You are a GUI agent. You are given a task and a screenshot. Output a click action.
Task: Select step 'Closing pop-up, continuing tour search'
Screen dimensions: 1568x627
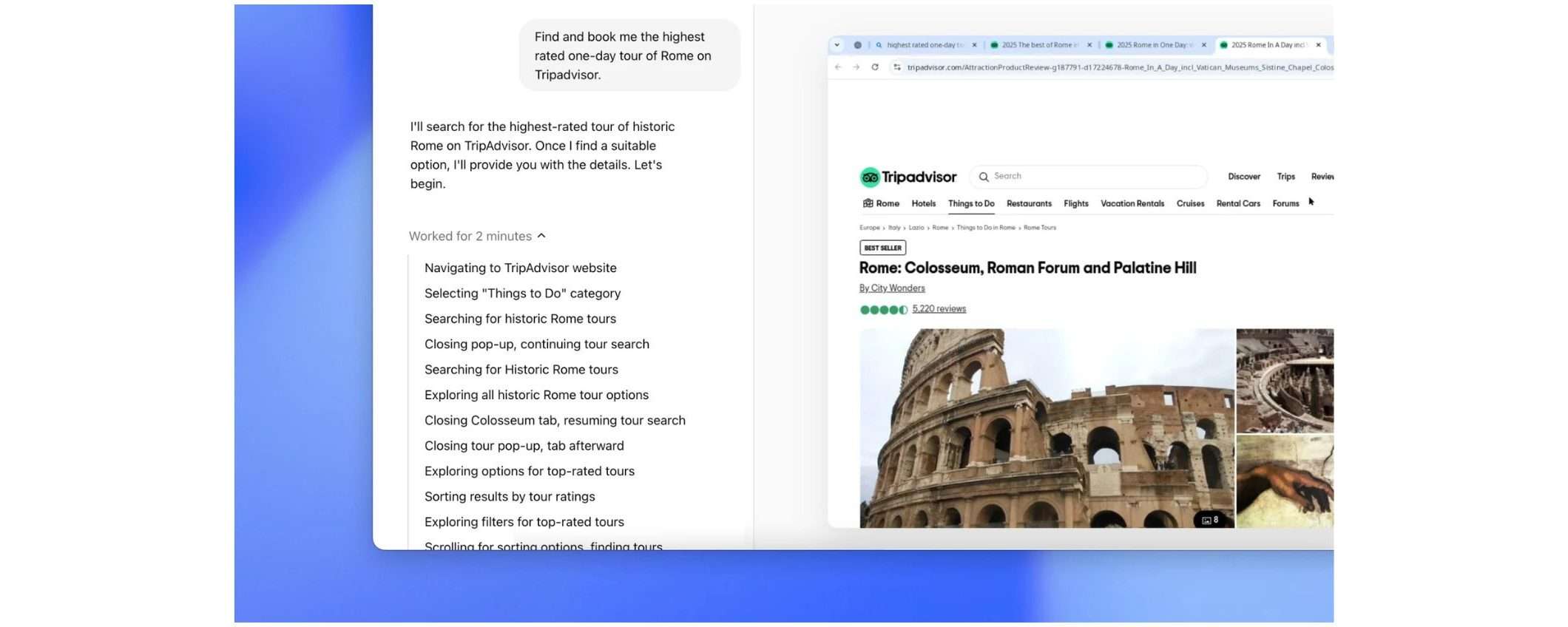coord(537,344)
